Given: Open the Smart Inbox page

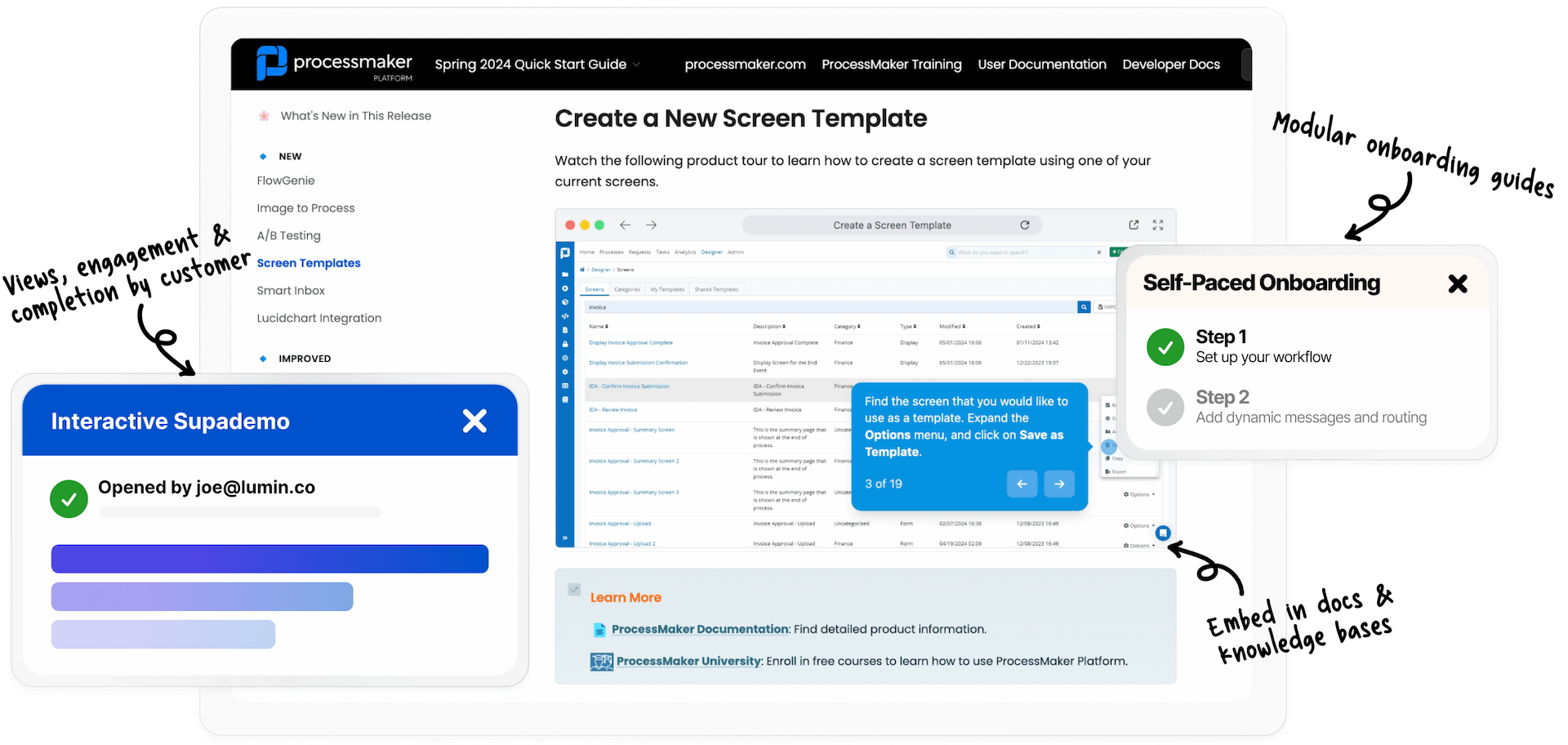Looking at the screenshot, I should [291, 291].
